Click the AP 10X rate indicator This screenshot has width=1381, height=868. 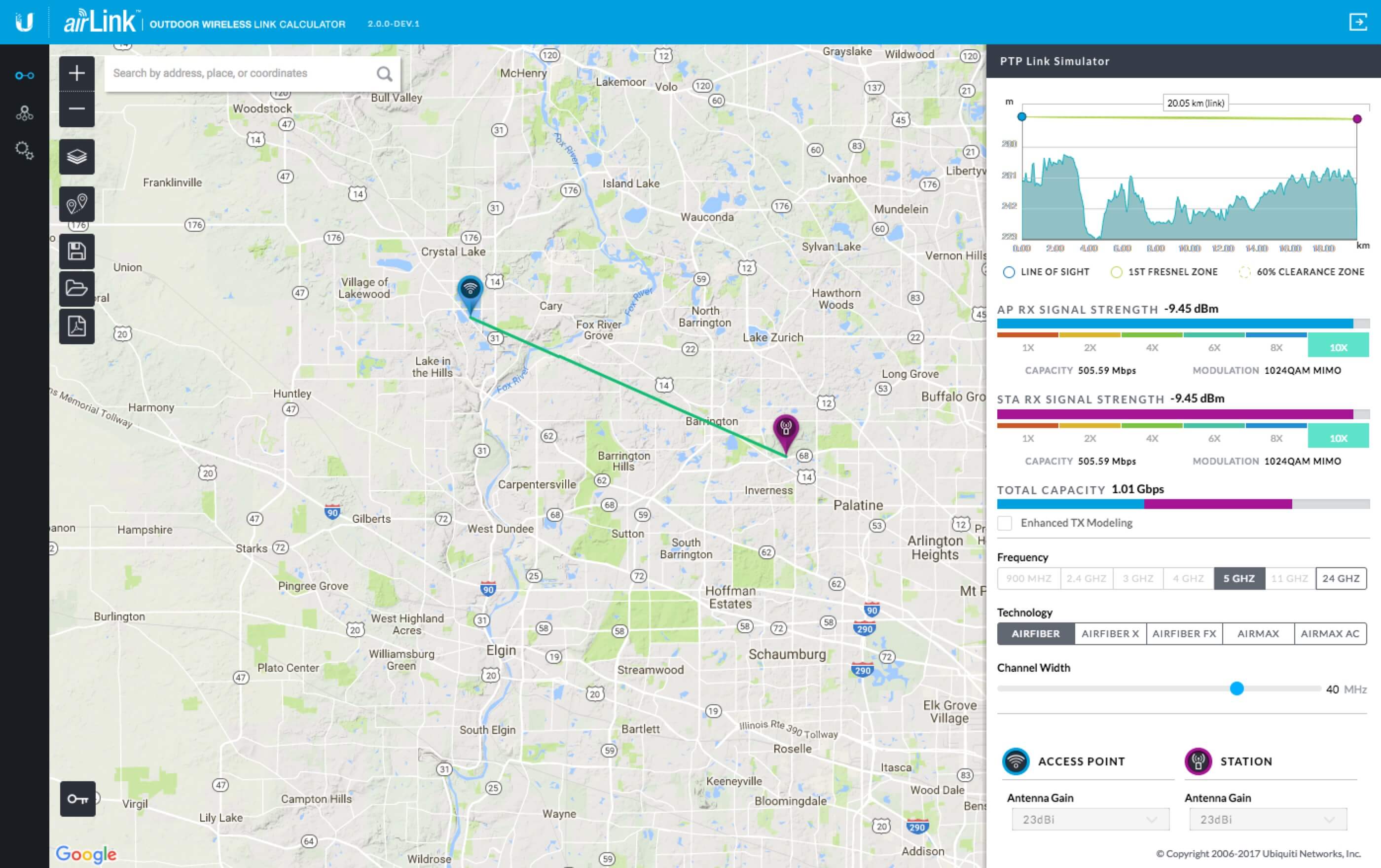1338,346
